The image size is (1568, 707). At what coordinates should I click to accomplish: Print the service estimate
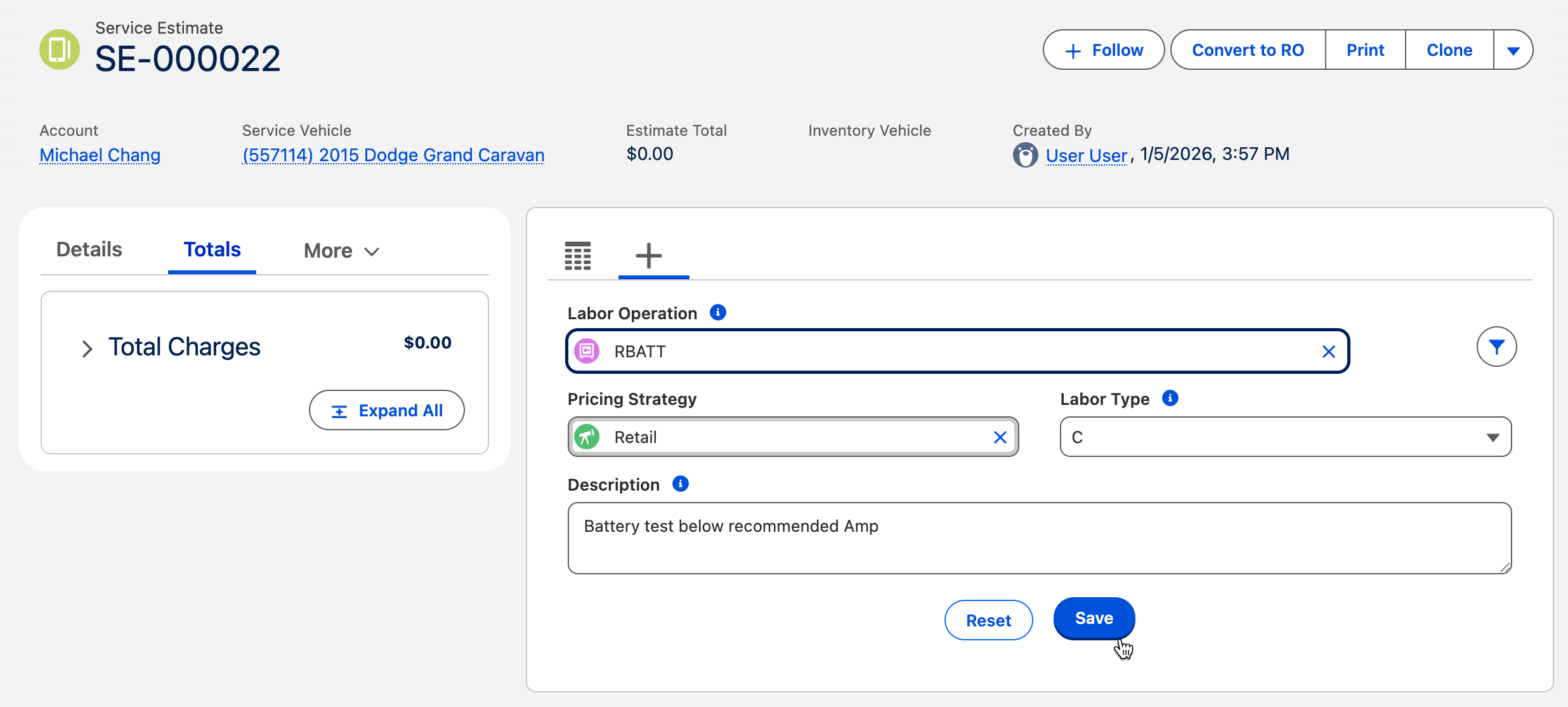coord(1366,50)
